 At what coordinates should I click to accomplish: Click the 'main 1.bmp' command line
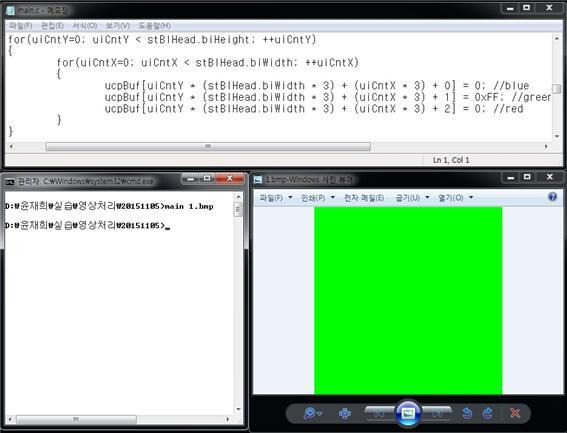tap(109, 206)
